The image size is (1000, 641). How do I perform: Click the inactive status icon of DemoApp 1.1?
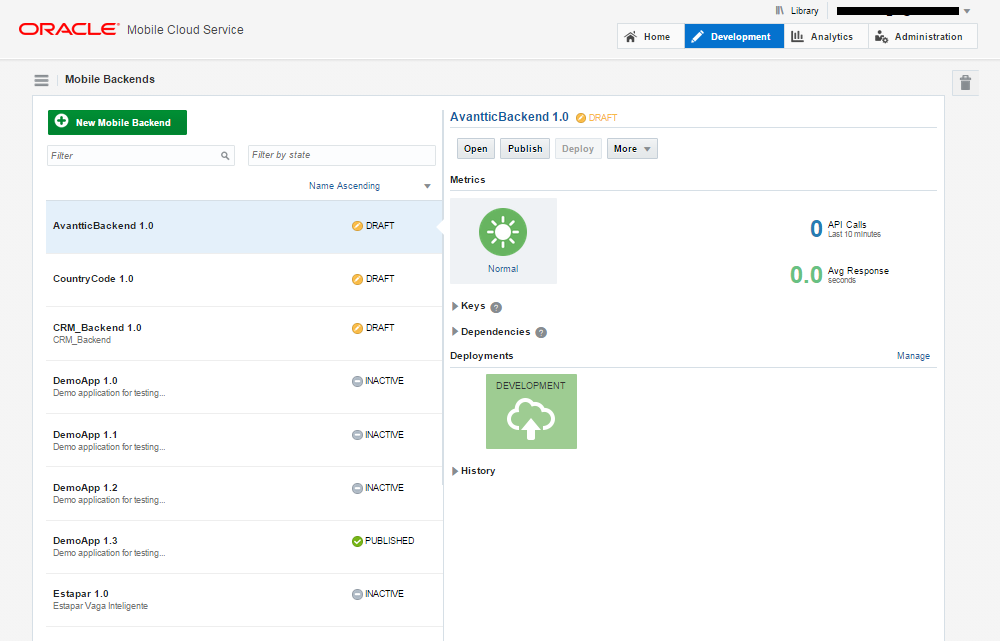pyautogui.click(x=357, y=435)
